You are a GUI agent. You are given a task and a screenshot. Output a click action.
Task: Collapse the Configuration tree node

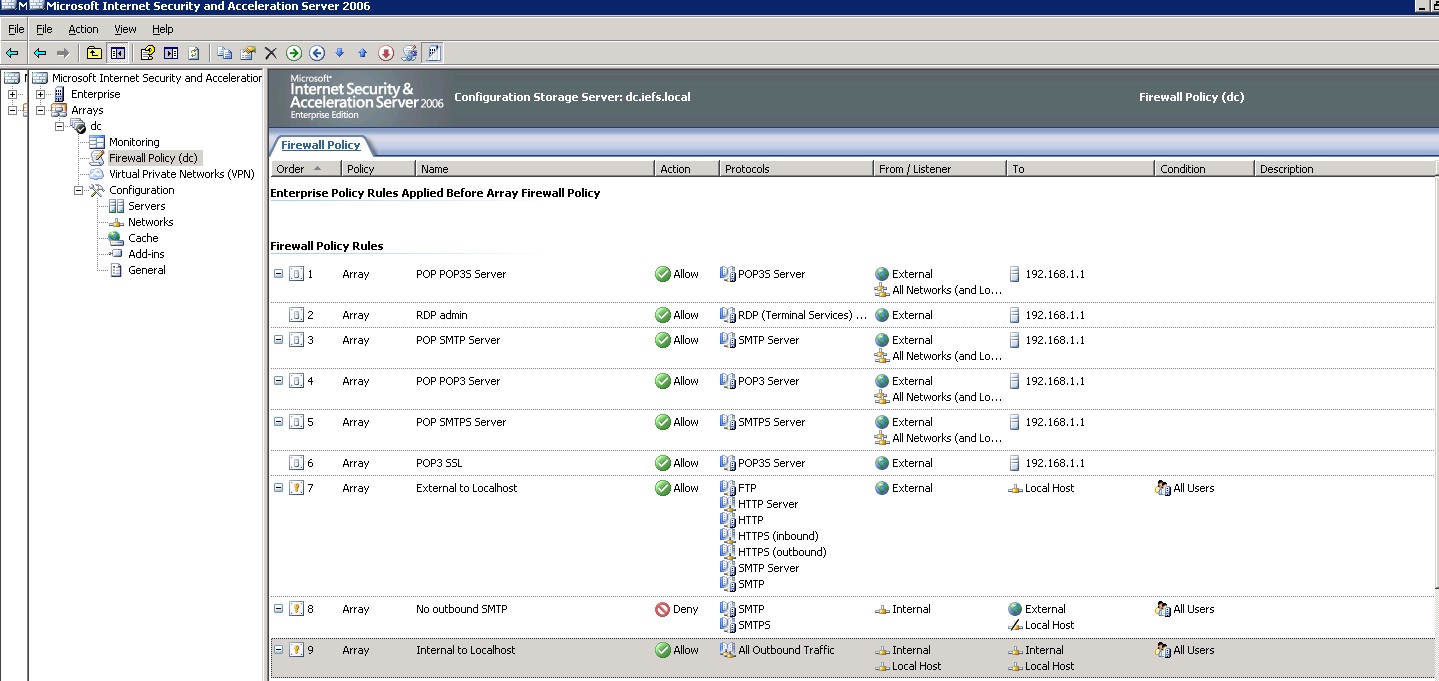pyautogui.click(x=79, y=190)
